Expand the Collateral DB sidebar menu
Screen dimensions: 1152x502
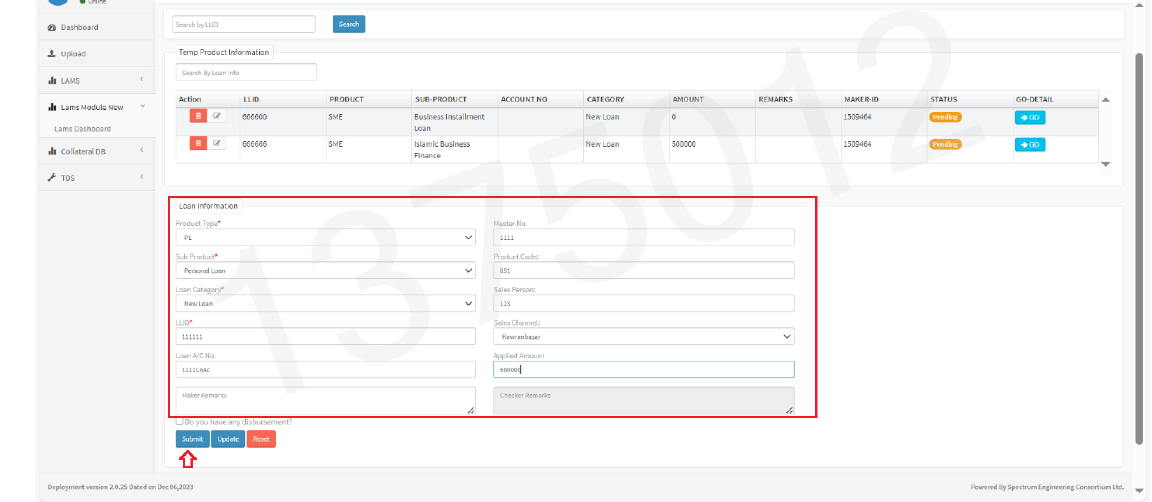[x=95, y=151]
